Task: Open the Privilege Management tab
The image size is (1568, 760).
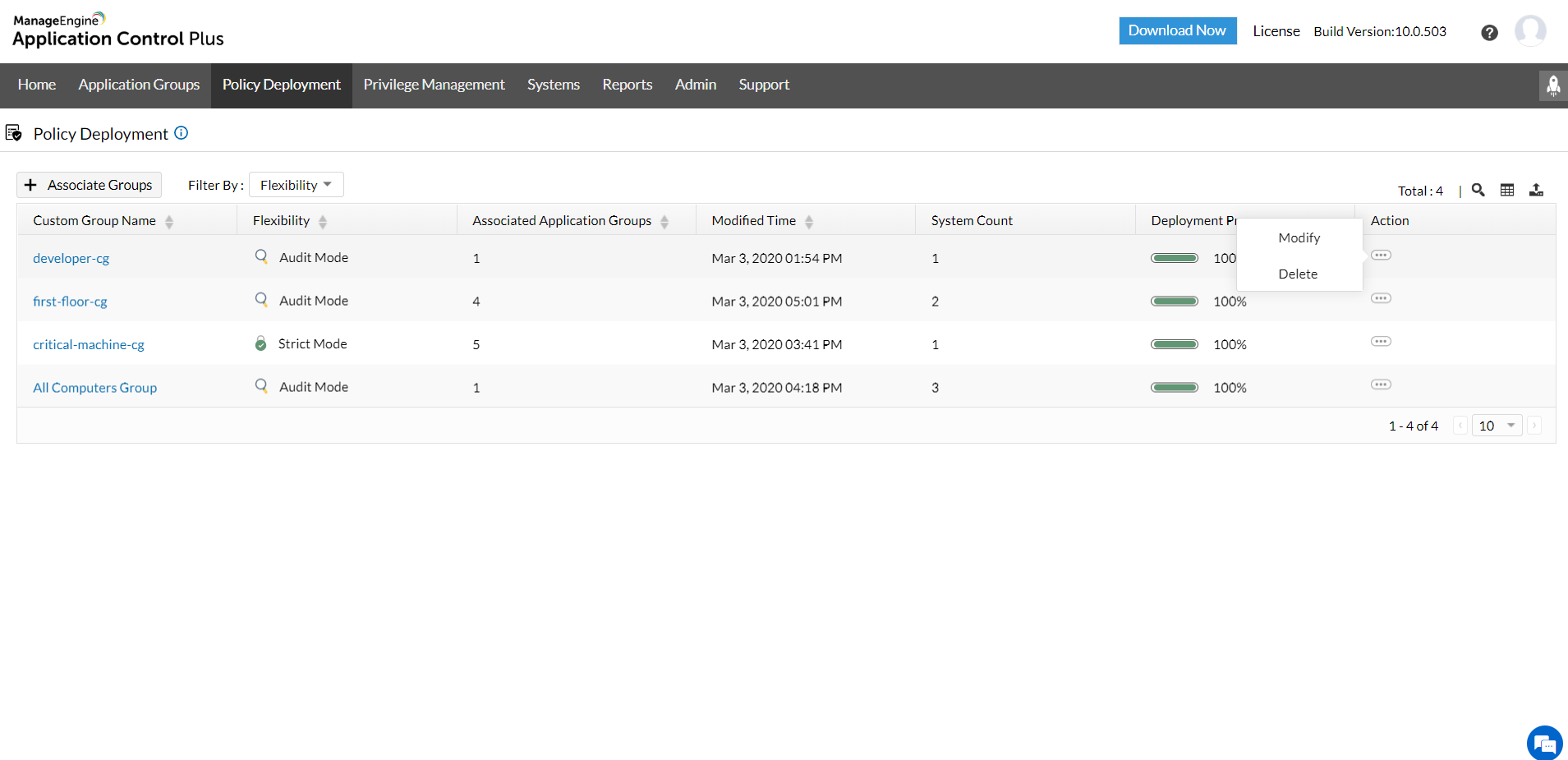Action: click(x=434, y=85)
